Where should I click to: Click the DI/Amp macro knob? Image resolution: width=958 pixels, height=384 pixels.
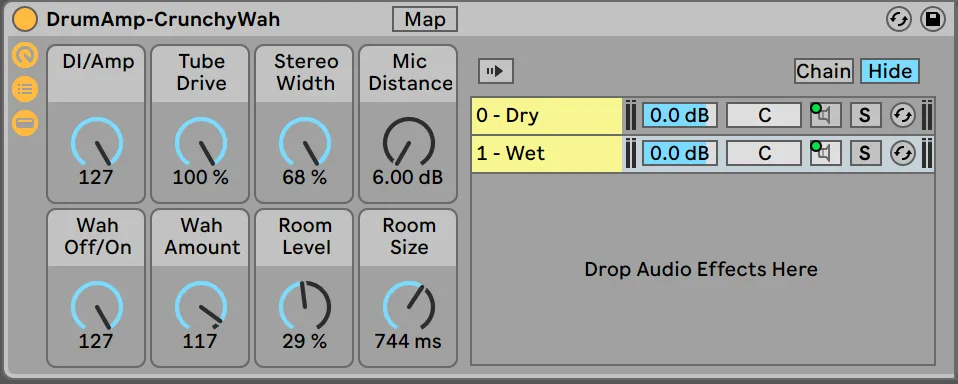coord(97,143)
